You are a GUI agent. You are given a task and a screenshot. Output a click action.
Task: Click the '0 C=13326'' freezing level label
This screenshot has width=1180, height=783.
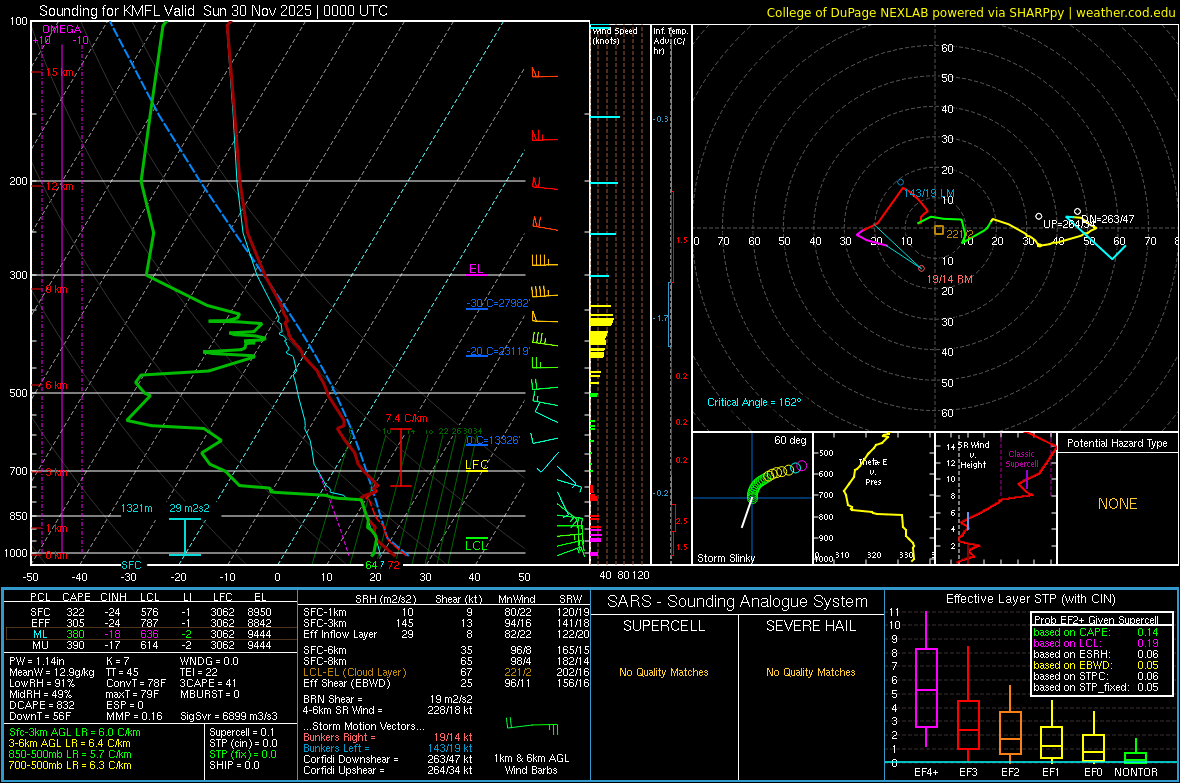[493, 440]
